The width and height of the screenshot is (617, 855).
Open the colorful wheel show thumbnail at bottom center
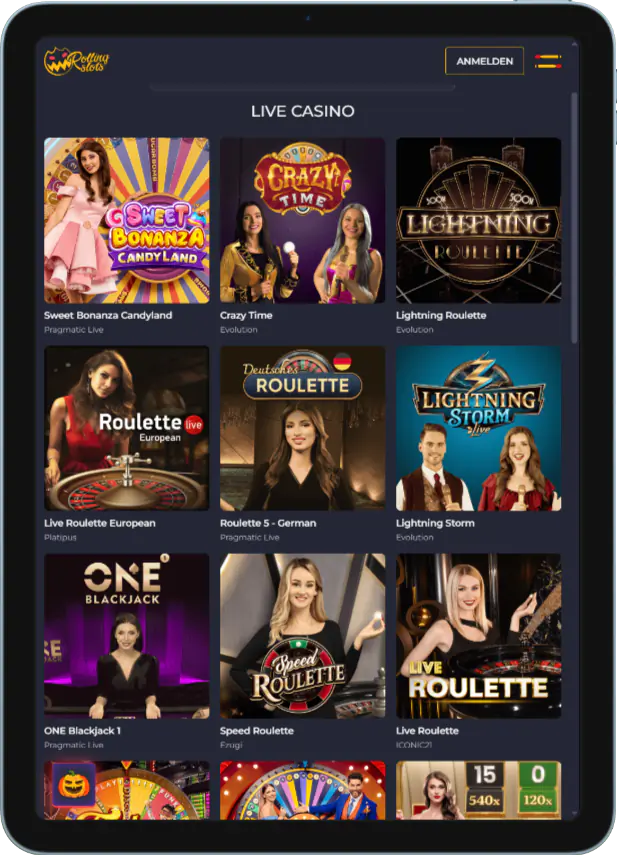[303, 790]
